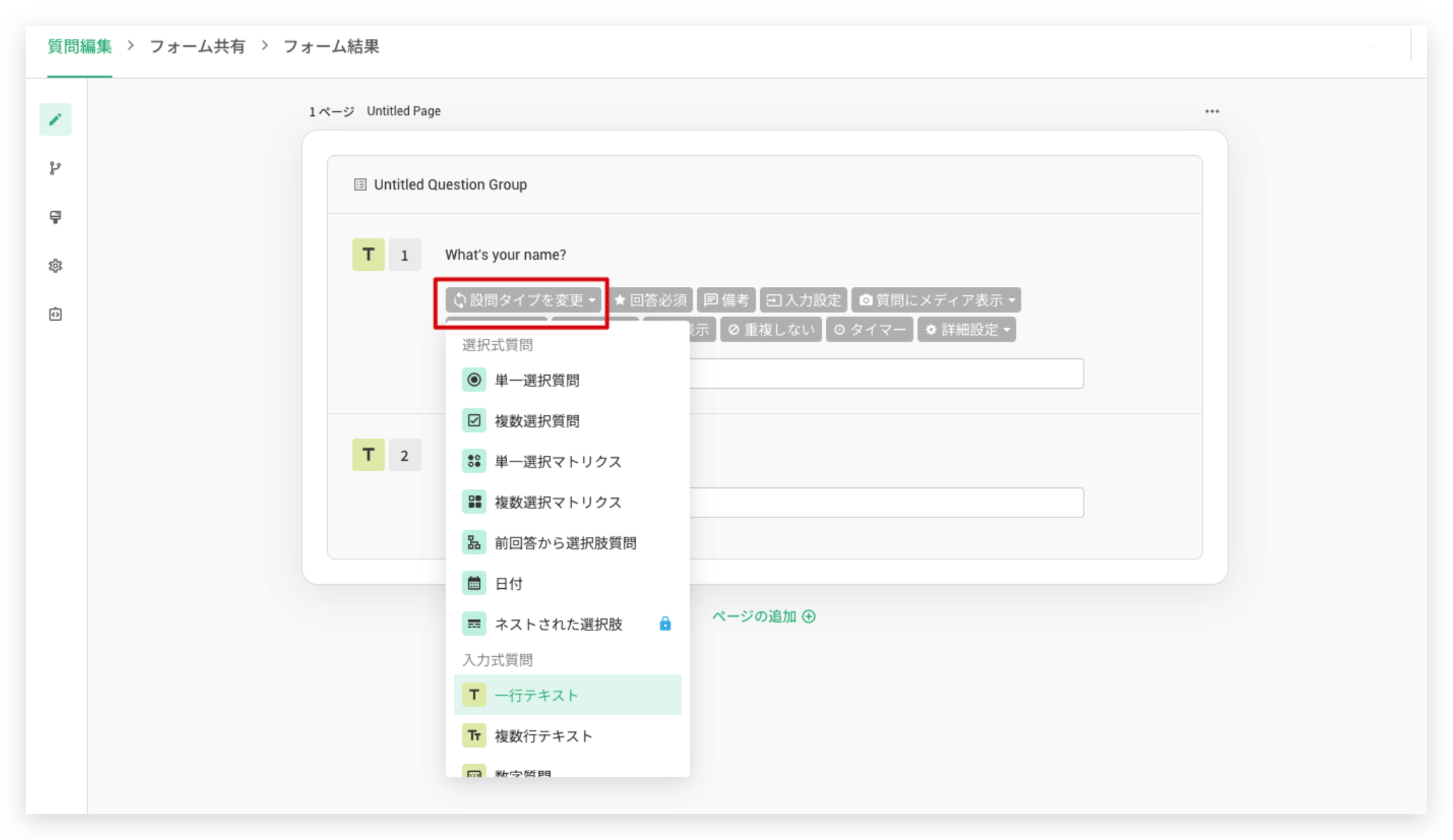Toggle the 回答必須 option
The height and width of the screenshot is (840, 1453).
pos(651,300)
